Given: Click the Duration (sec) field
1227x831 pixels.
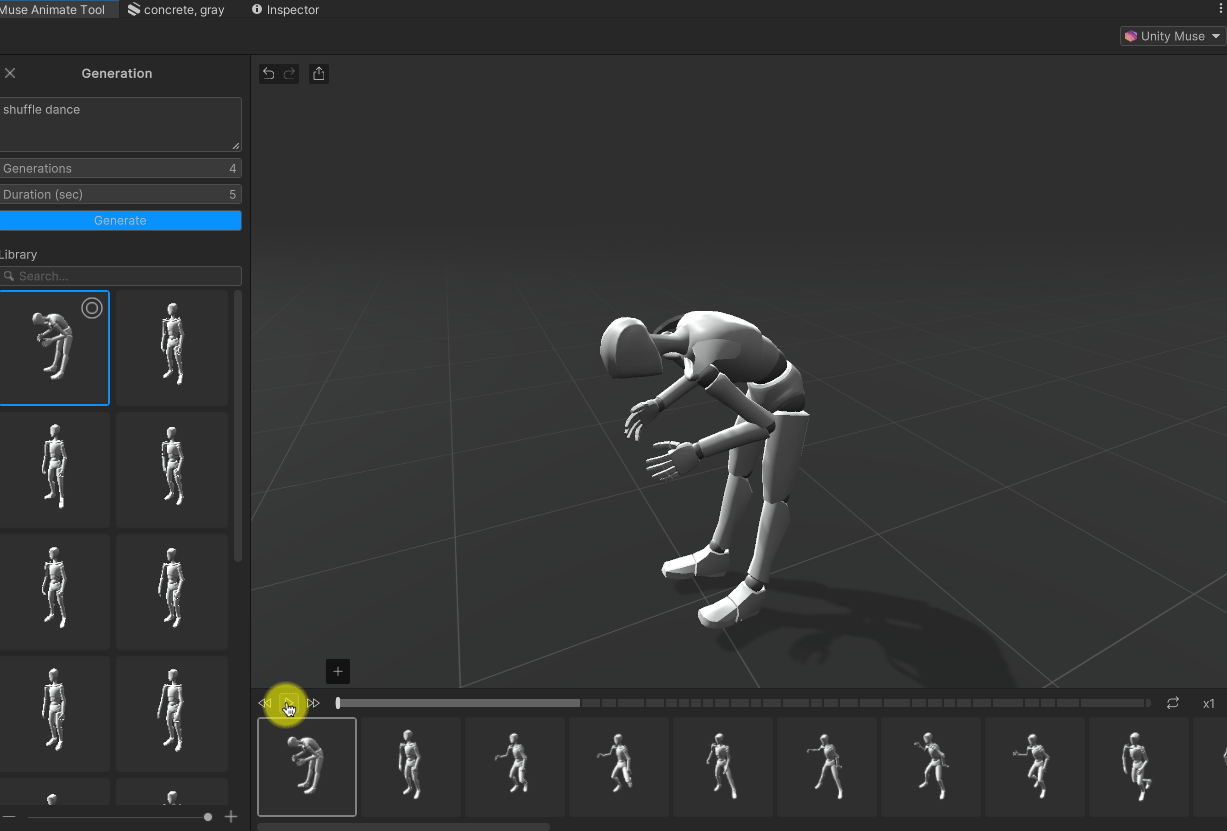Looking at the screenshot, I should pos(120,194).
